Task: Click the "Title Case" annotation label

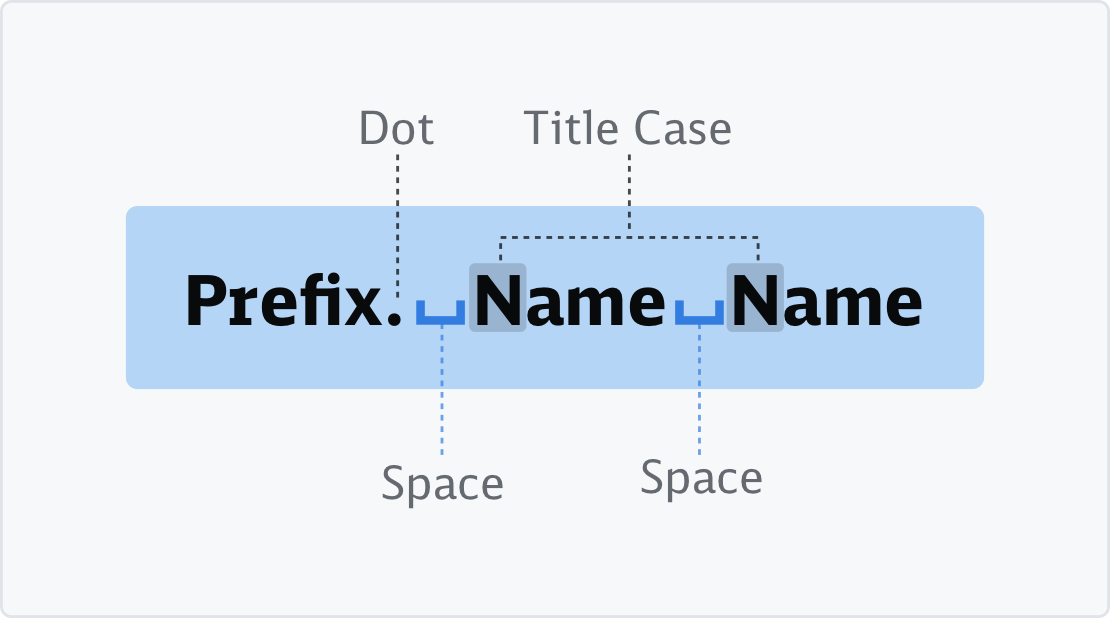Action: (x=627, y=129)
